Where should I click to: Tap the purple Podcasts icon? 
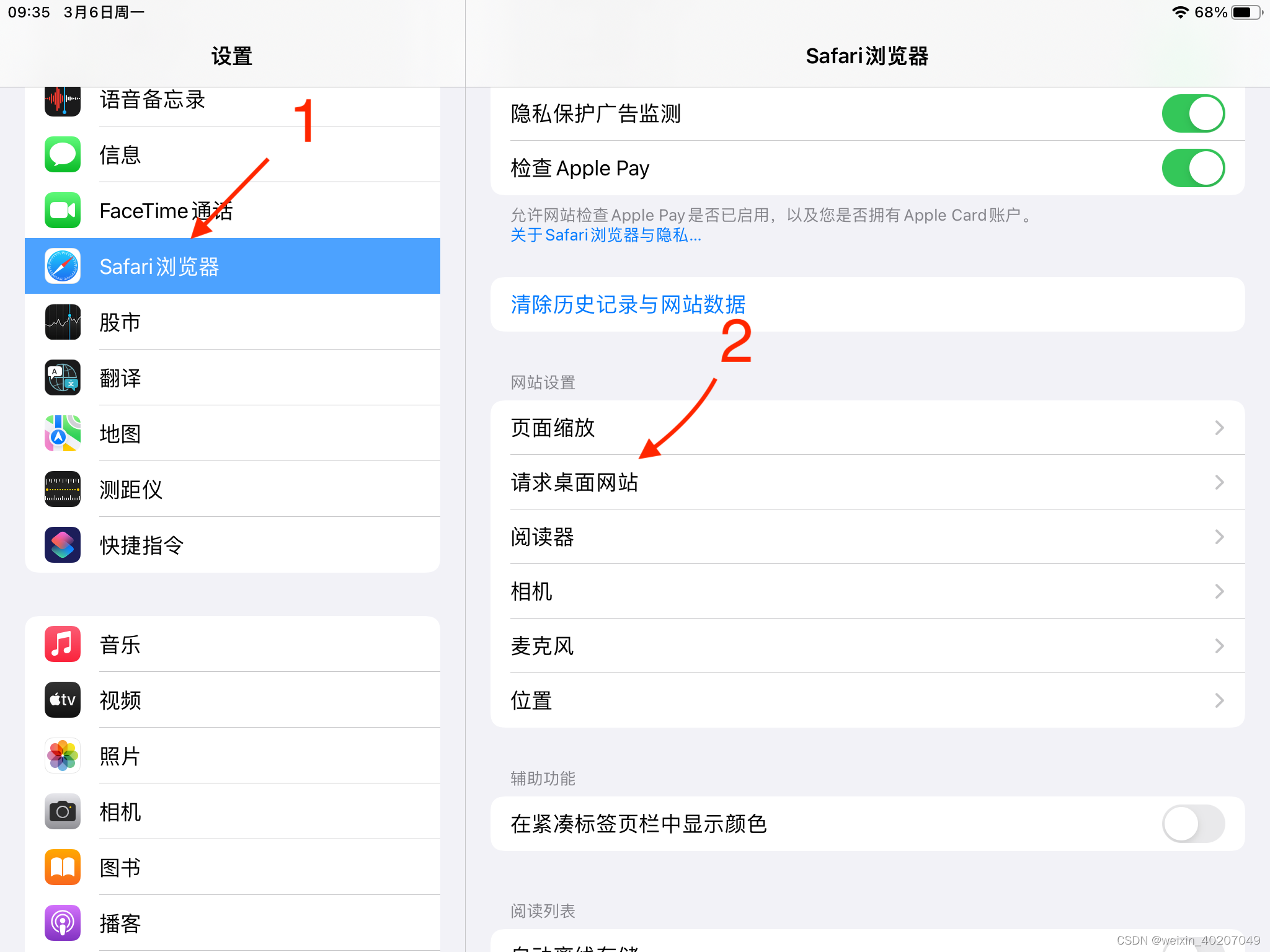(x=63, y=923)
